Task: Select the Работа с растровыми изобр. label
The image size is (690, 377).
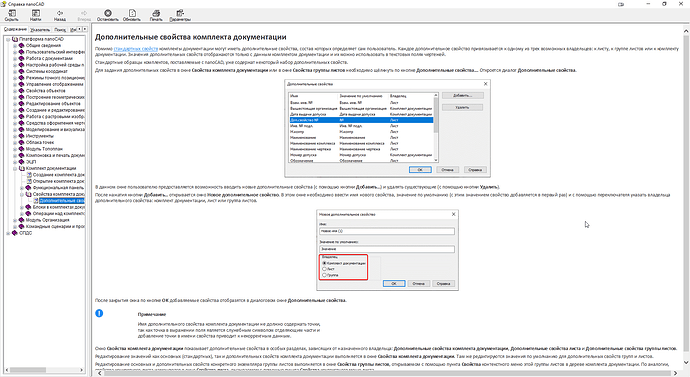Action: coord(55,117)
